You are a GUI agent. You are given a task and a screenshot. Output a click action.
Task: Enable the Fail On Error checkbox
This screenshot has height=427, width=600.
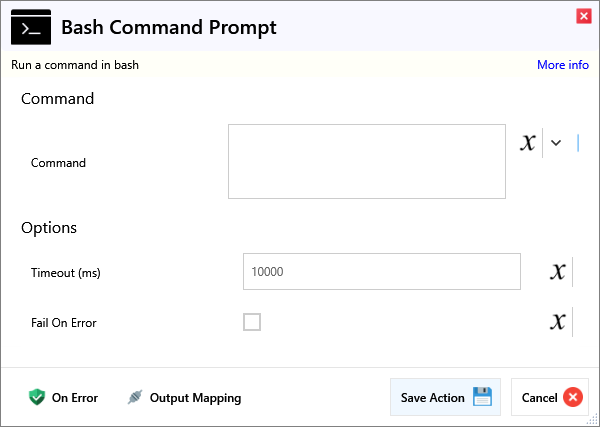click(252, 322)
